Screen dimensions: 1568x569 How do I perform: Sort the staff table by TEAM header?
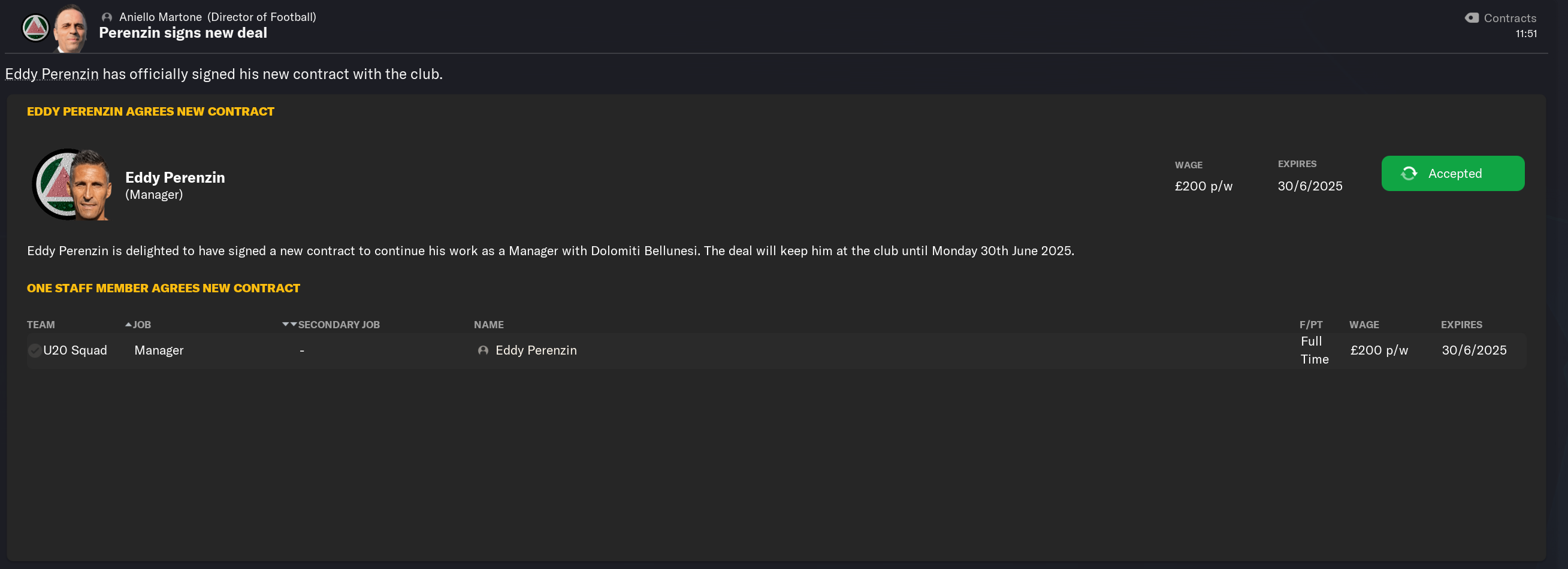tap(41, 325)
